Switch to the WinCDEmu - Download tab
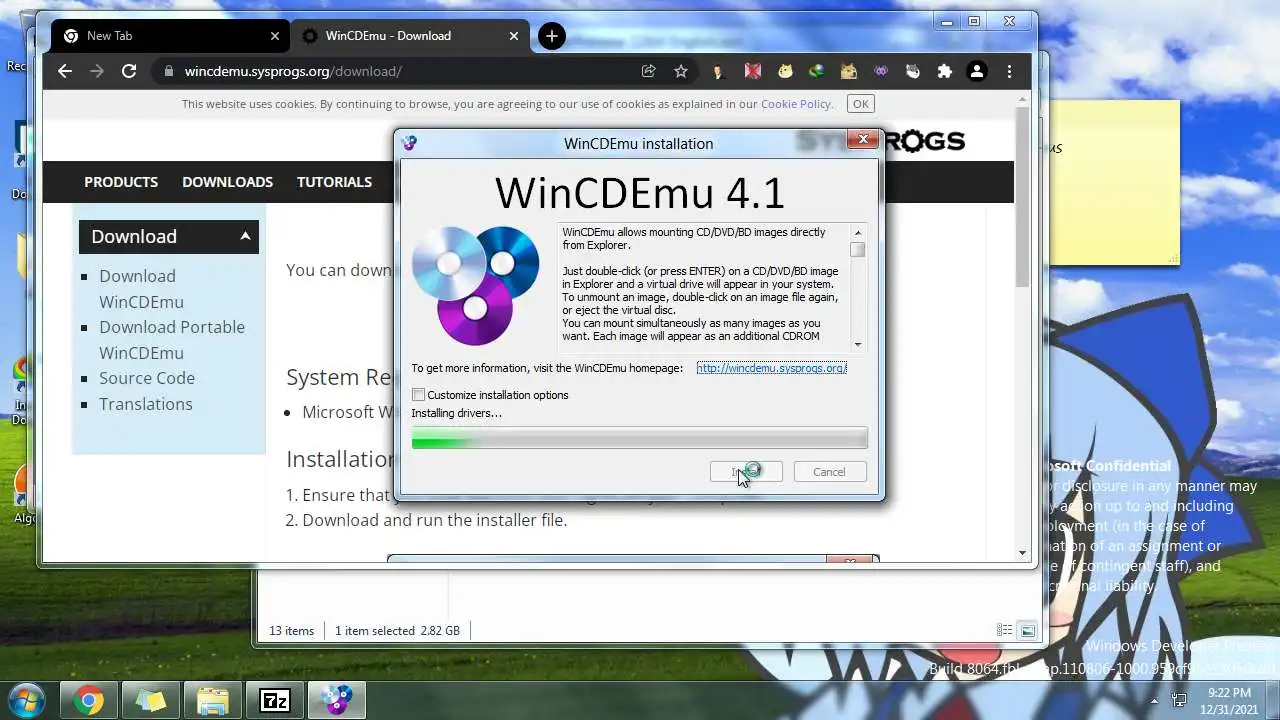The width and height of the screenshot is (1280, 720). (x=410, y=36)
